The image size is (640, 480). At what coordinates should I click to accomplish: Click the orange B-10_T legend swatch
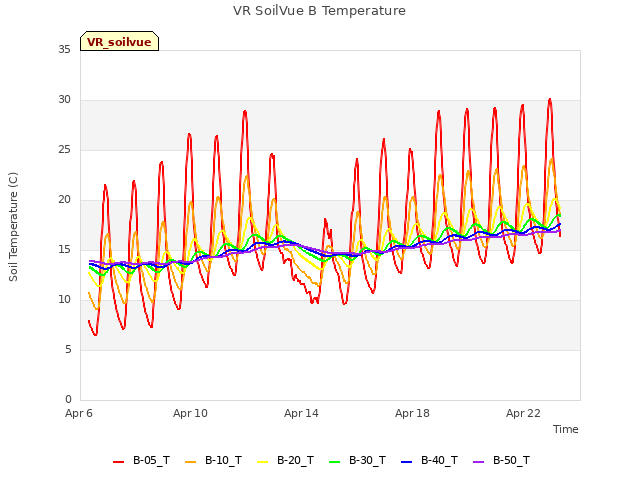click(x=190, y=462)
